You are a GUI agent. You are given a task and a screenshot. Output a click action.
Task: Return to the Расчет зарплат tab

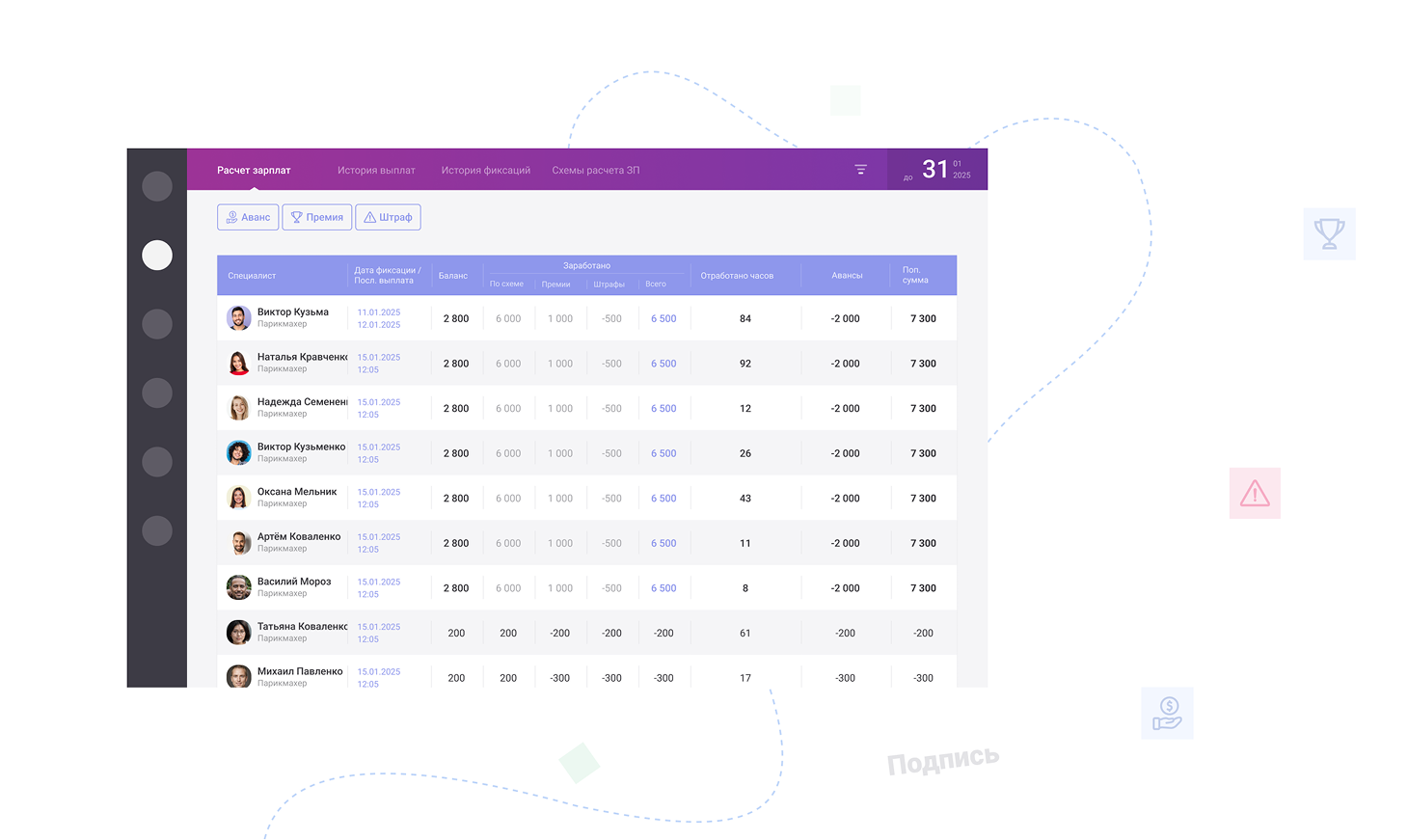(253, 169)
